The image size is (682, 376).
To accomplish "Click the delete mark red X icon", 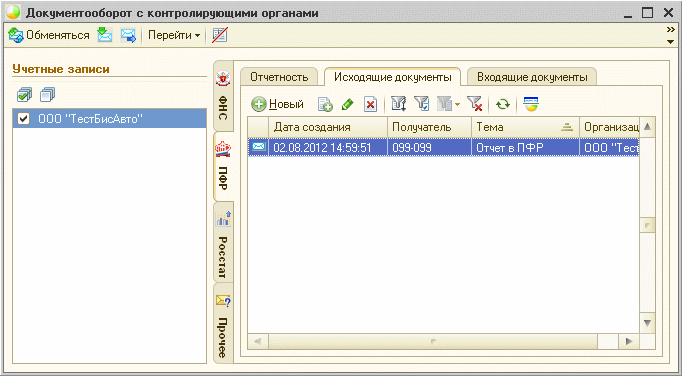I will point(370,104).
